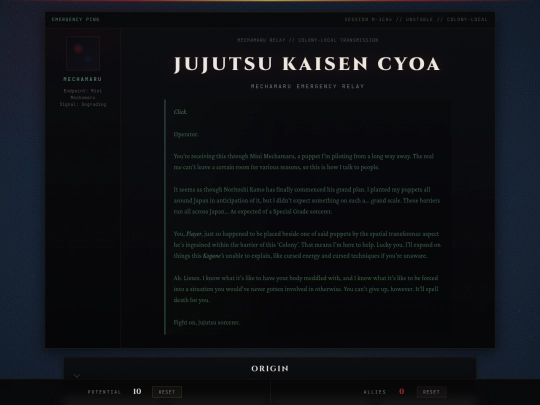Click the 'Click.' line in message
The height and width of the screenshot is (405, 540).
[x=180, y=112]
